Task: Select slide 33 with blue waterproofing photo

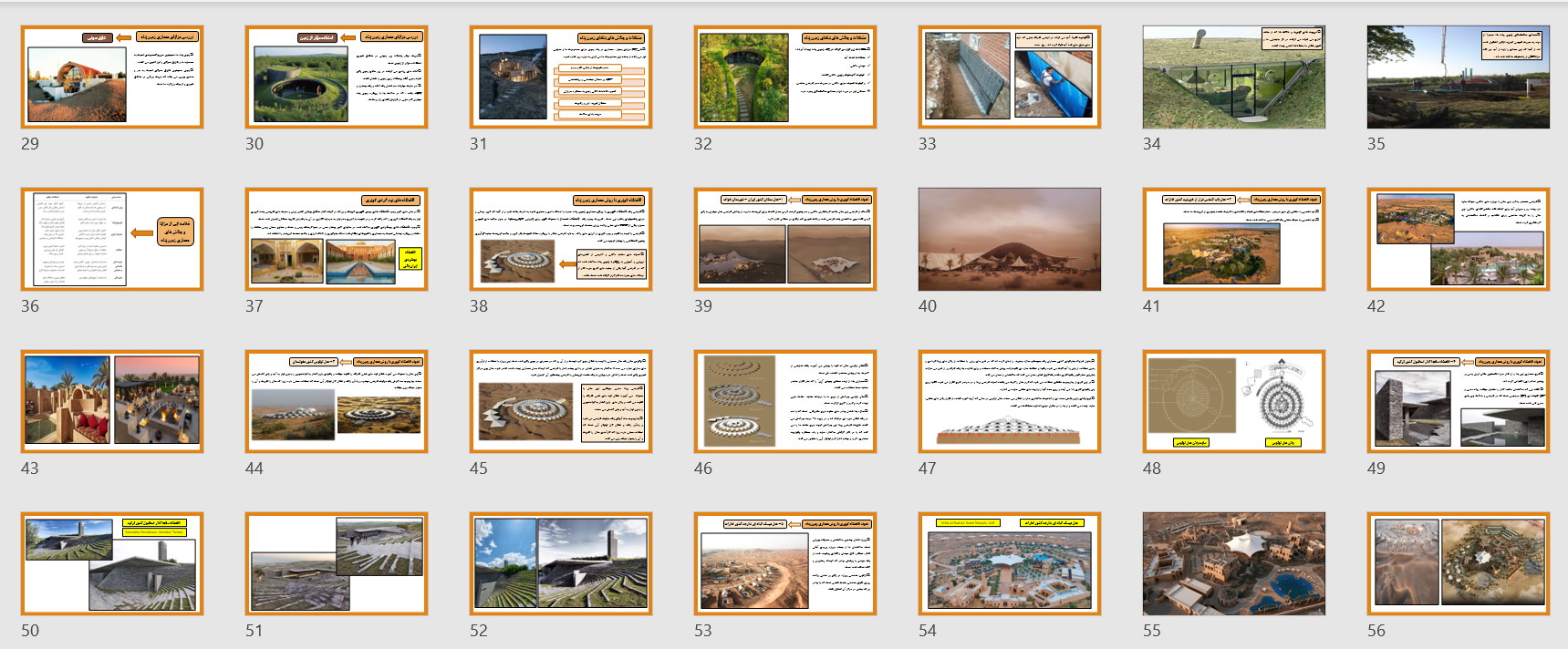Action: tap(1010, 77)
